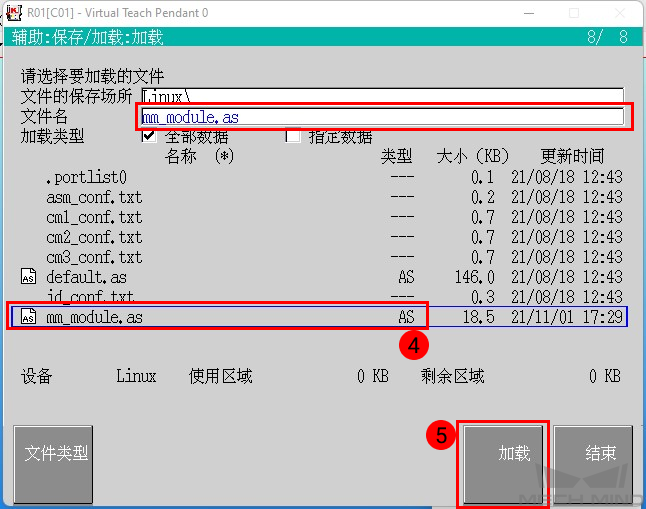Click the 结束 button
The height and width of the screenshot is (509, 646).
(x=593, y=464)
